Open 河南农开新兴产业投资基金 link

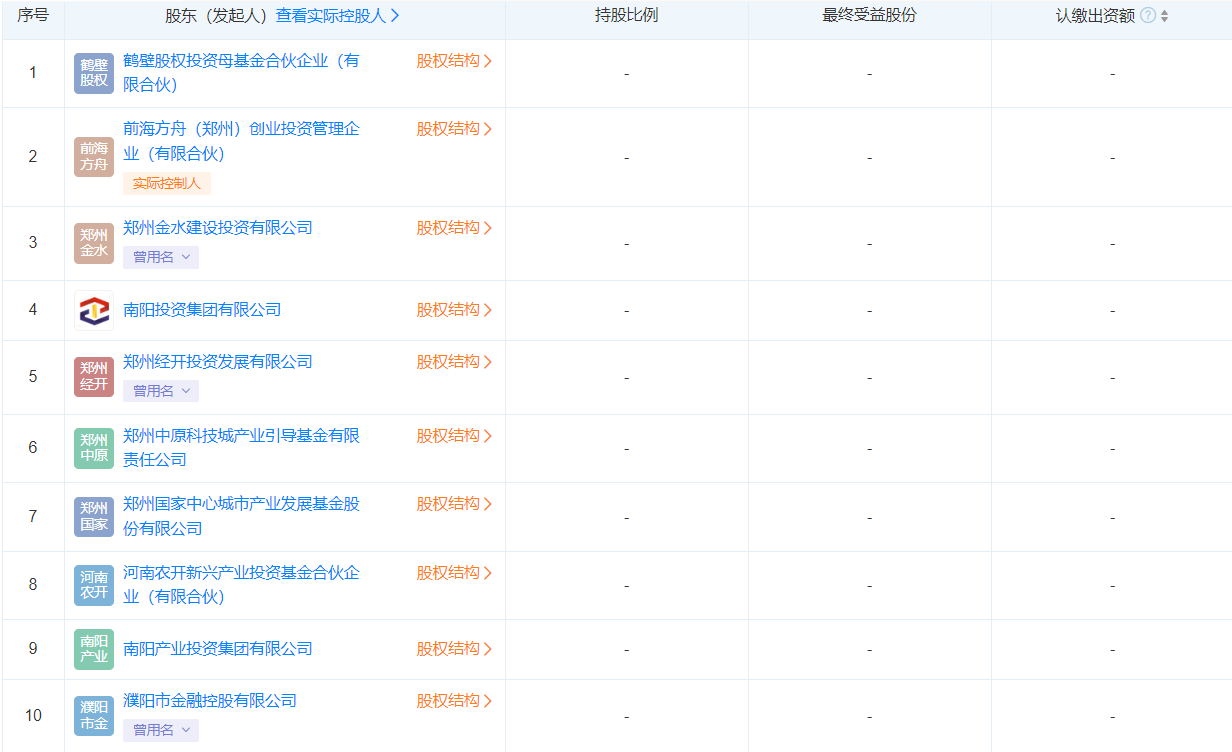pos(241,585)
